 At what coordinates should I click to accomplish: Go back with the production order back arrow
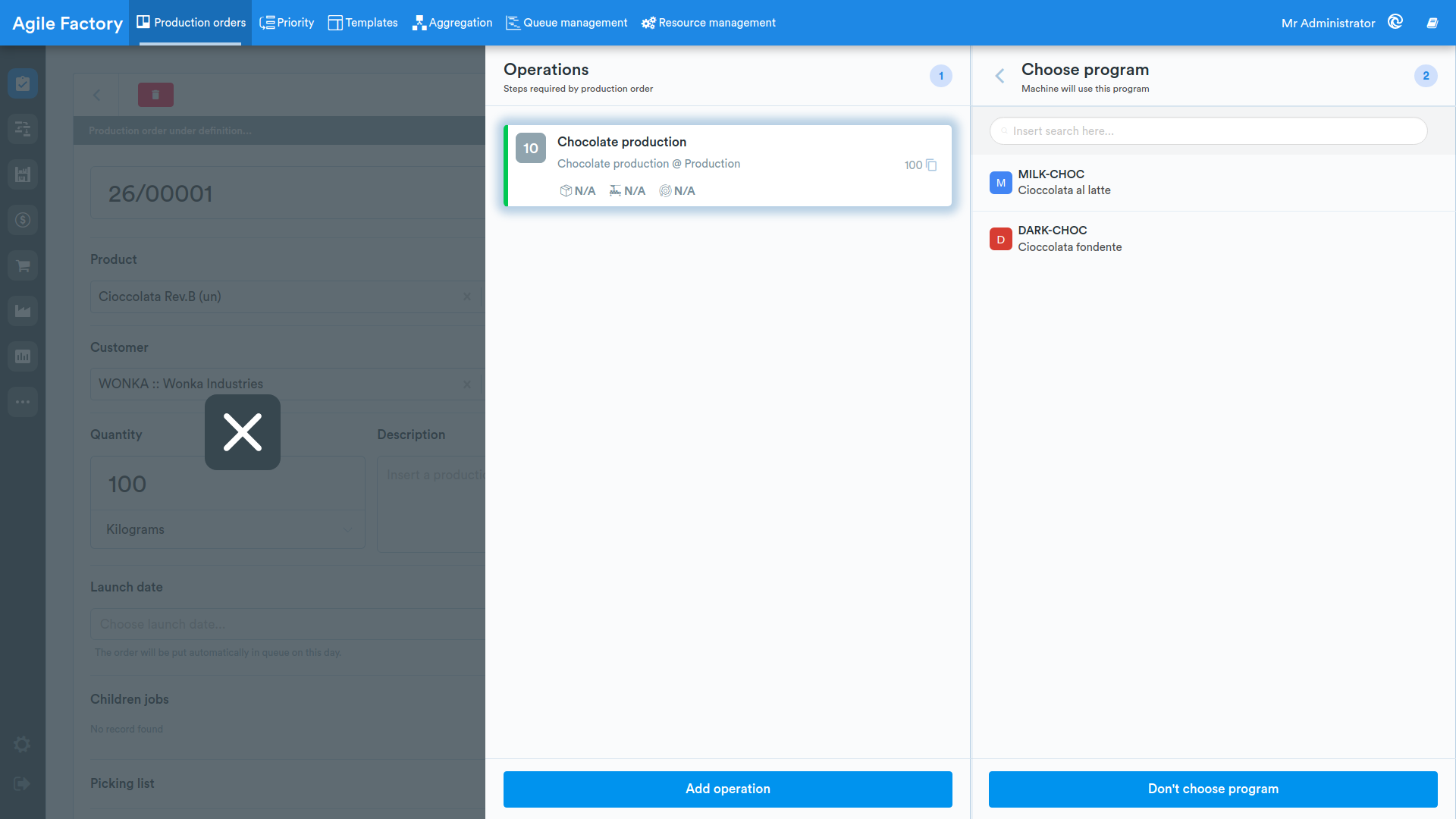96,95
